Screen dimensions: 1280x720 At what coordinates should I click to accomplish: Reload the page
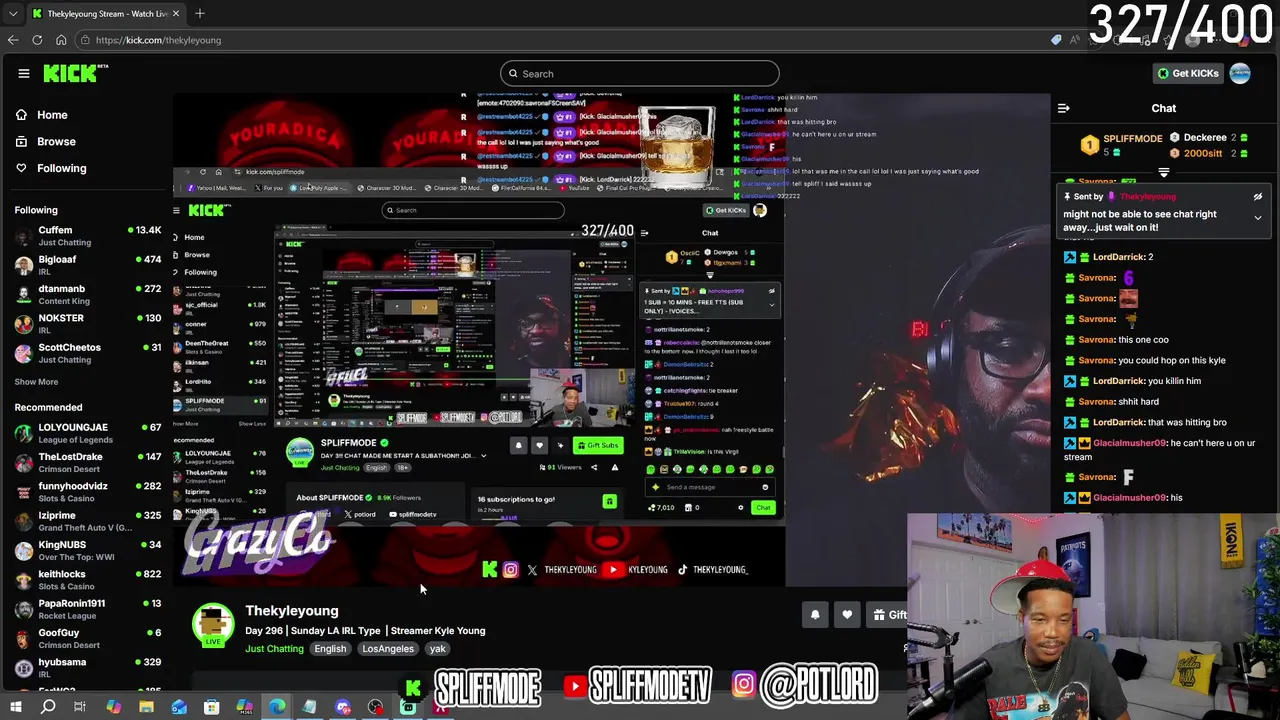click(x=37, y=40)
